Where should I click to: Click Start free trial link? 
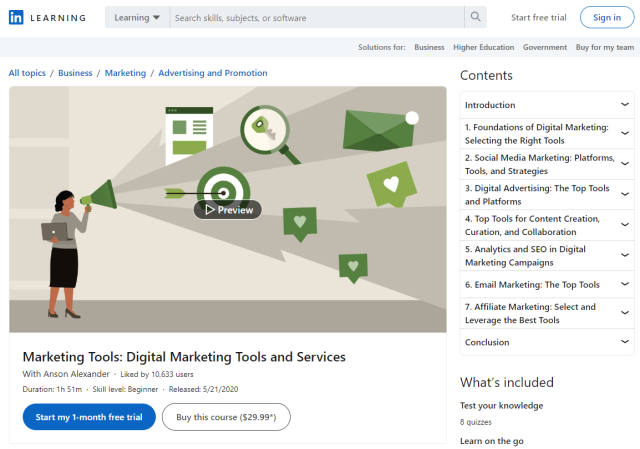point(539,18)
